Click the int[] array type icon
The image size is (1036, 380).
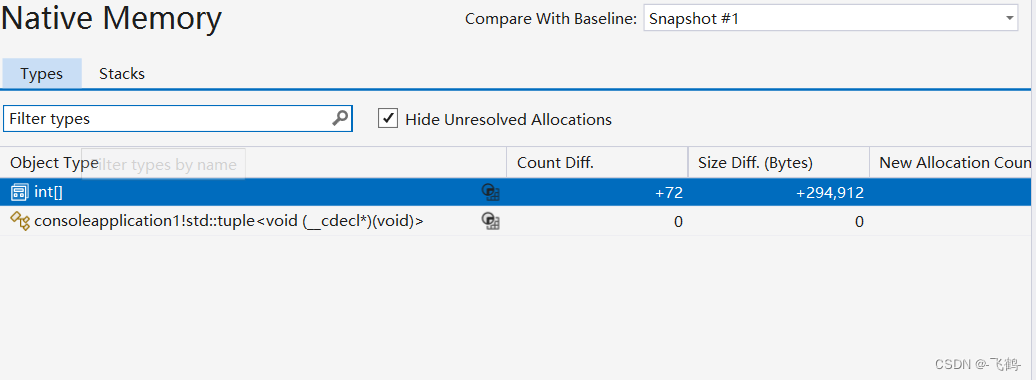click(19, 192)
